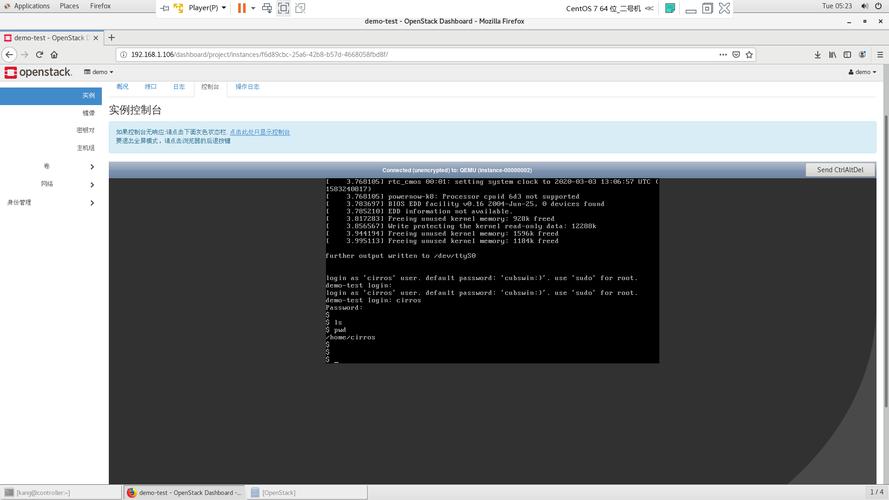This screenshot has width=889, height=500.
Task: Go to Firefox home page icon
Action: click(54, 54)
